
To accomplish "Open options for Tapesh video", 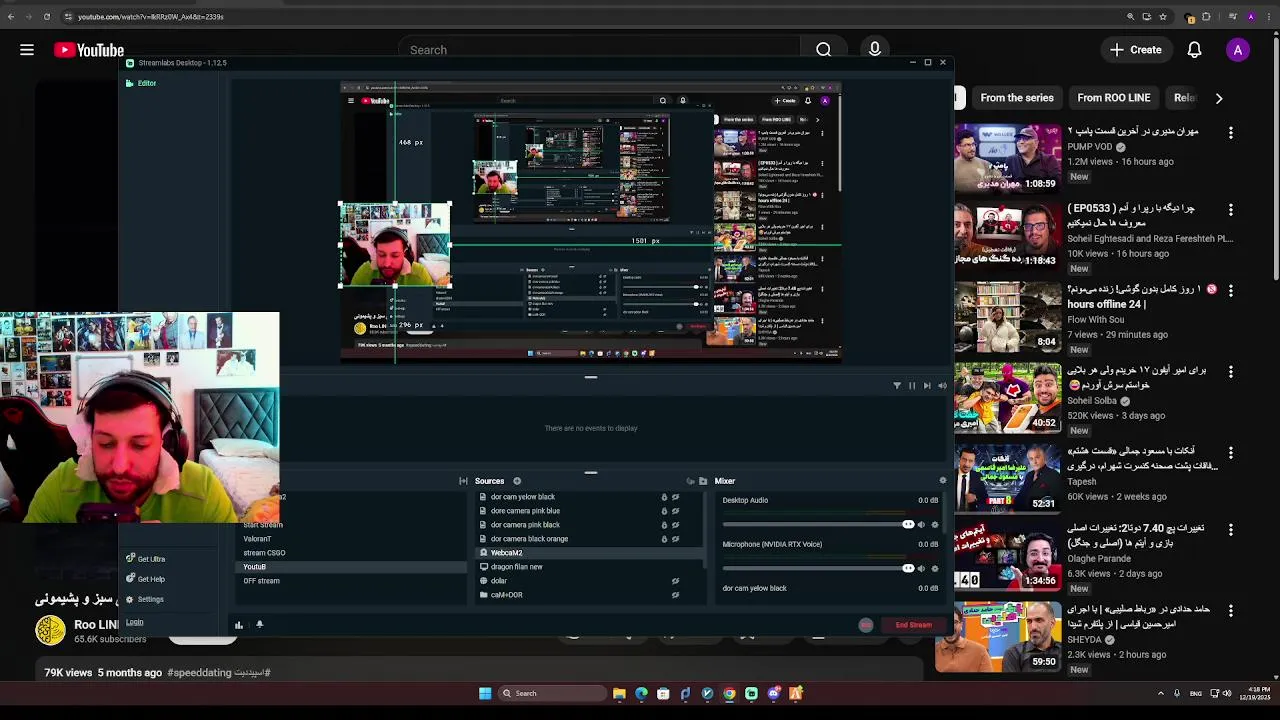I will click(x=1231, y=452).
